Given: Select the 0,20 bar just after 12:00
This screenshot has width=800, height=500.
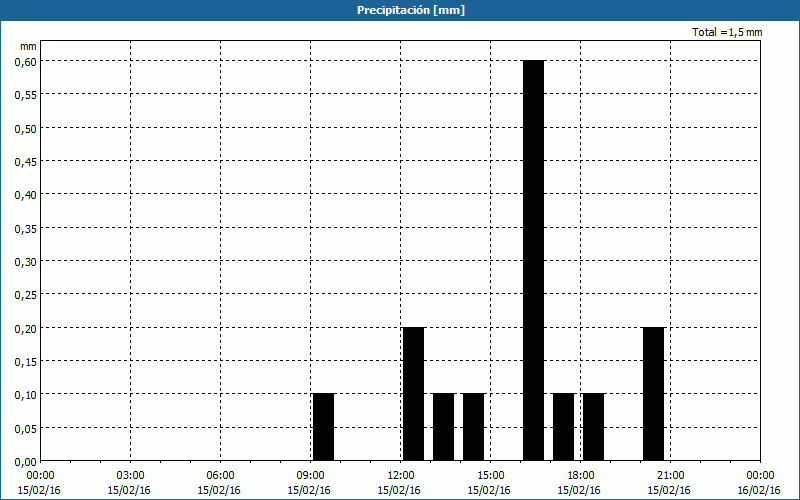Looking at the screenshot, I should tap(413, 394).
